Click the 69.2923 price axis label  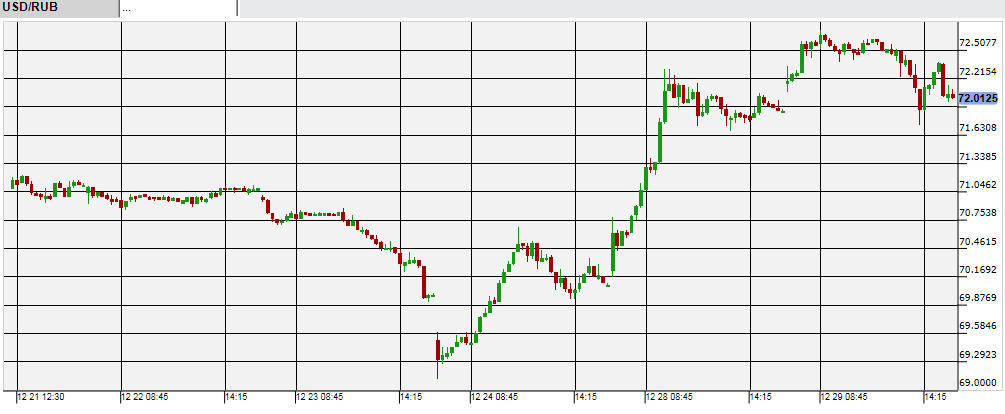[x=977, y=355]
